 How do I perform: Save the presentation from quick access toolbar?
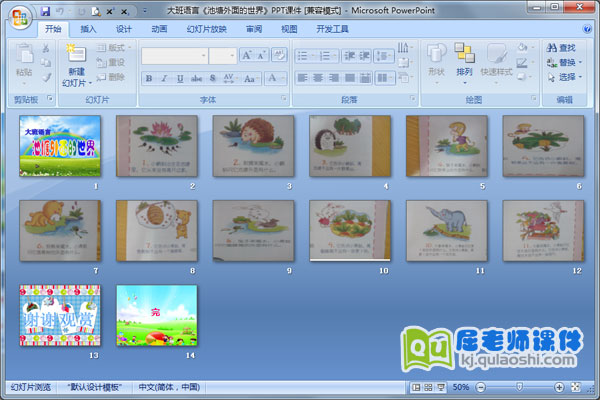(46, 10)
